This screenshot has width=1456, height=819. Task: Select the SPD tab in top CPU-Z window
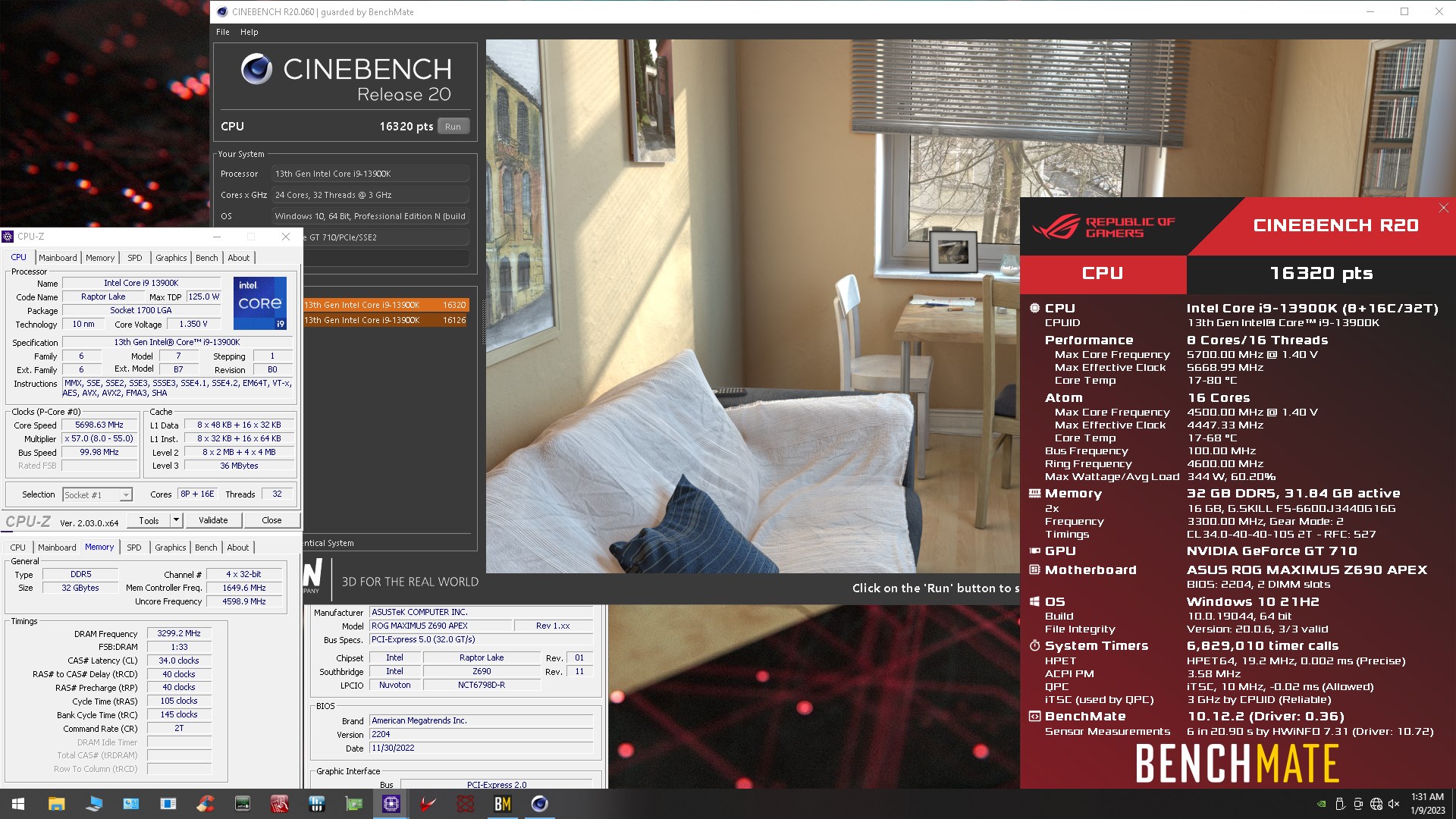point(135,258)
